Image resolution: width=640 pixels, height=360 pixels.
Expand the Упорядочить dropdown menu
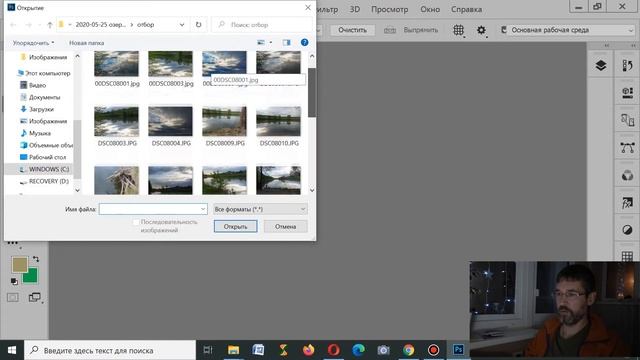33,43
